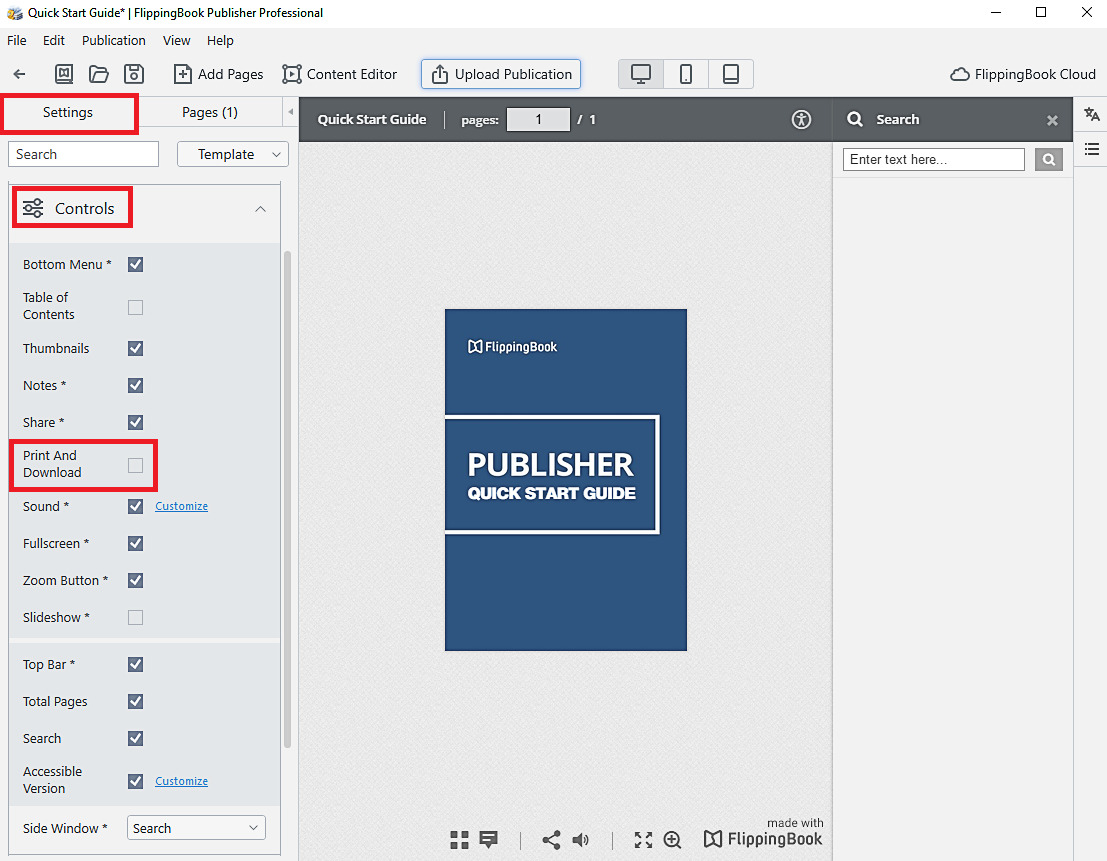Open the Template dropdown
The width and height of the screenshot is (1107, 861).
pyautogui.click(x=233, y=154)
